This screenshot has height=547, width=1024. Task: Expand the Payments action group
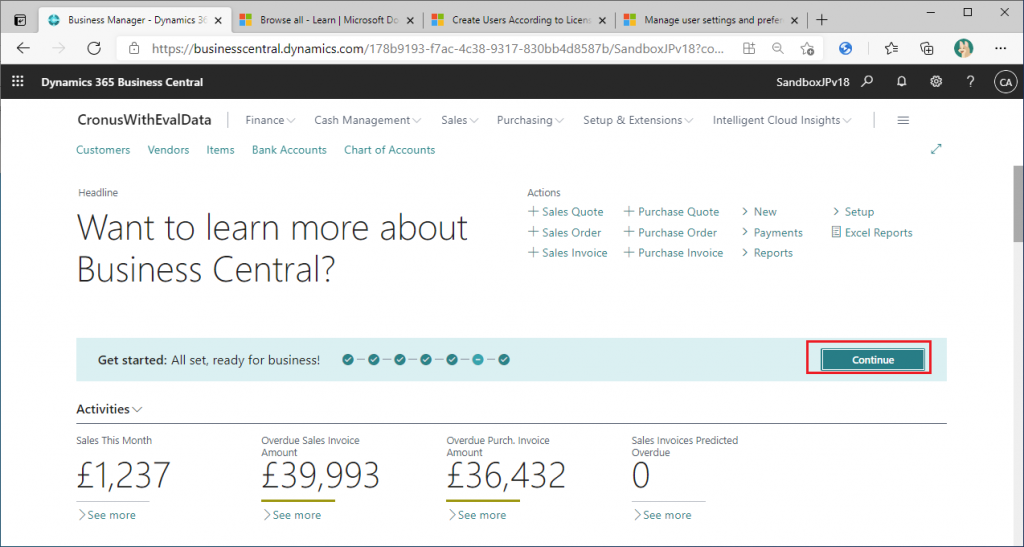(x=772, y=232)
